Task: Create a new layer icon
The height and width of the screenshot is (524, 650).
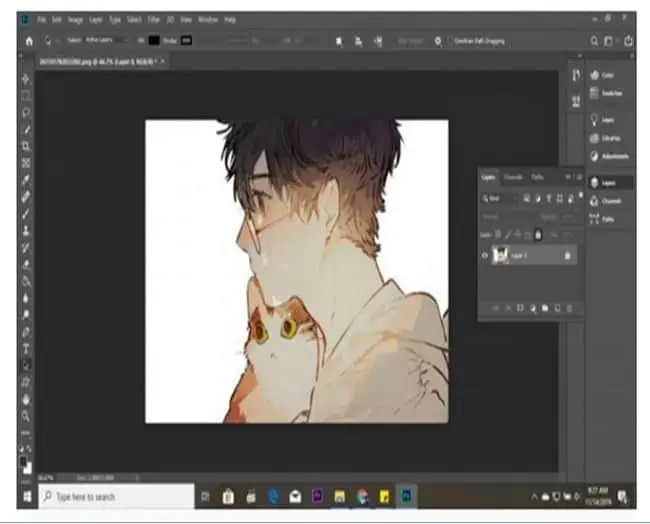Action: (x=558, y=308)
